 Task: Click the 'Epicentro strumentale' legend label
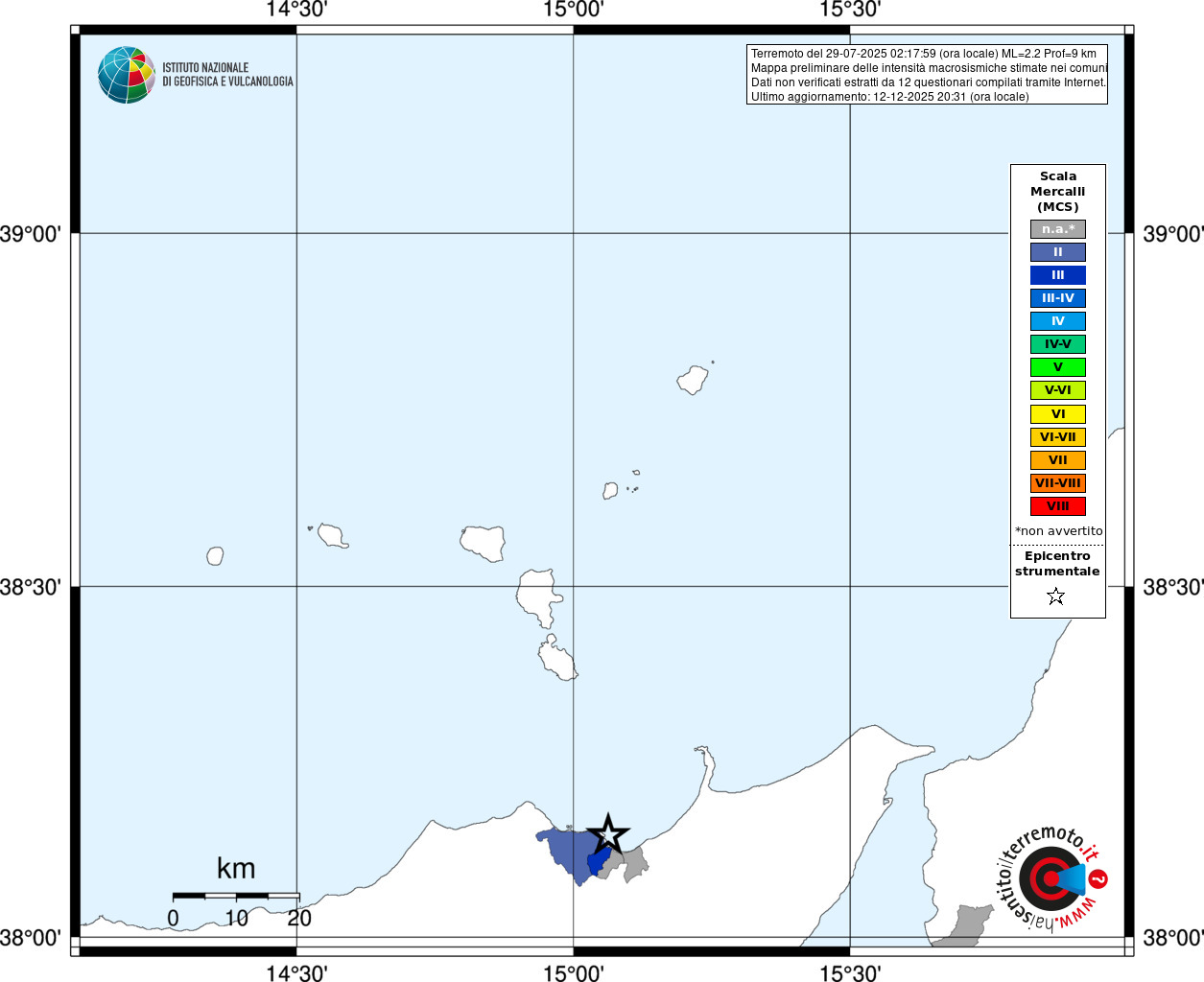coord(1057,564)
